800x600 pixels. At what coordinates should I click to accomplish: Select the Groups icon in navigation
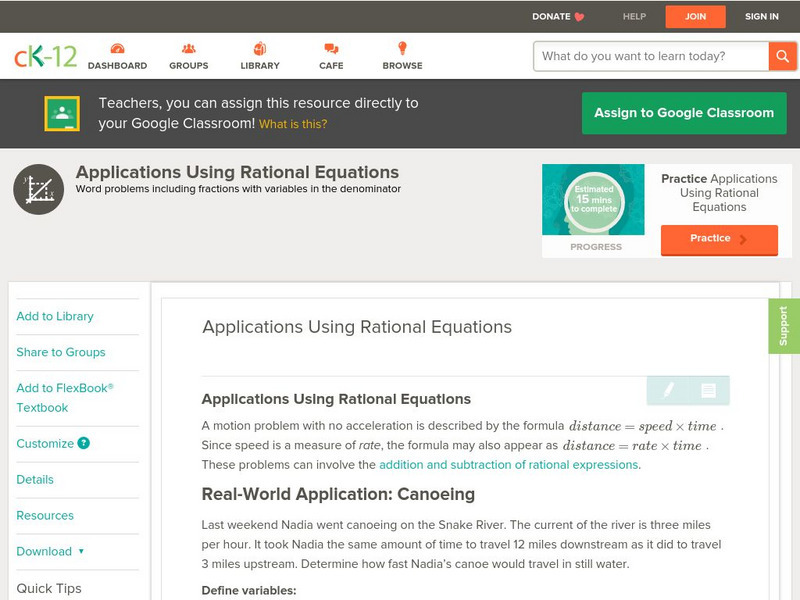coord(188,57)
